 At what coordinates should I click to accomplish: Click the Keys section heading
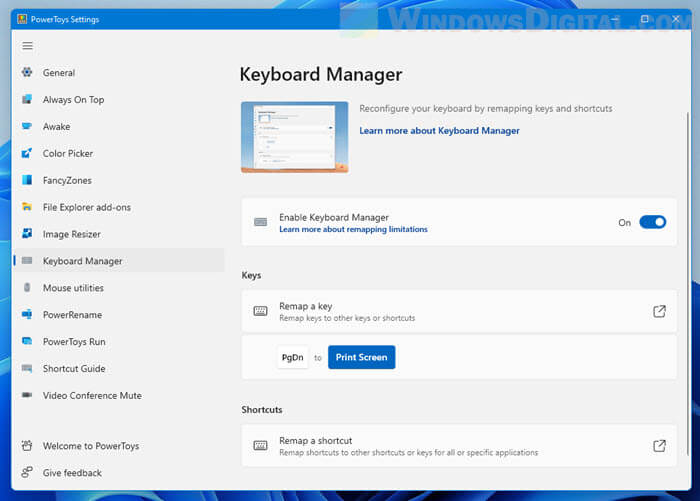click(251, 276)
